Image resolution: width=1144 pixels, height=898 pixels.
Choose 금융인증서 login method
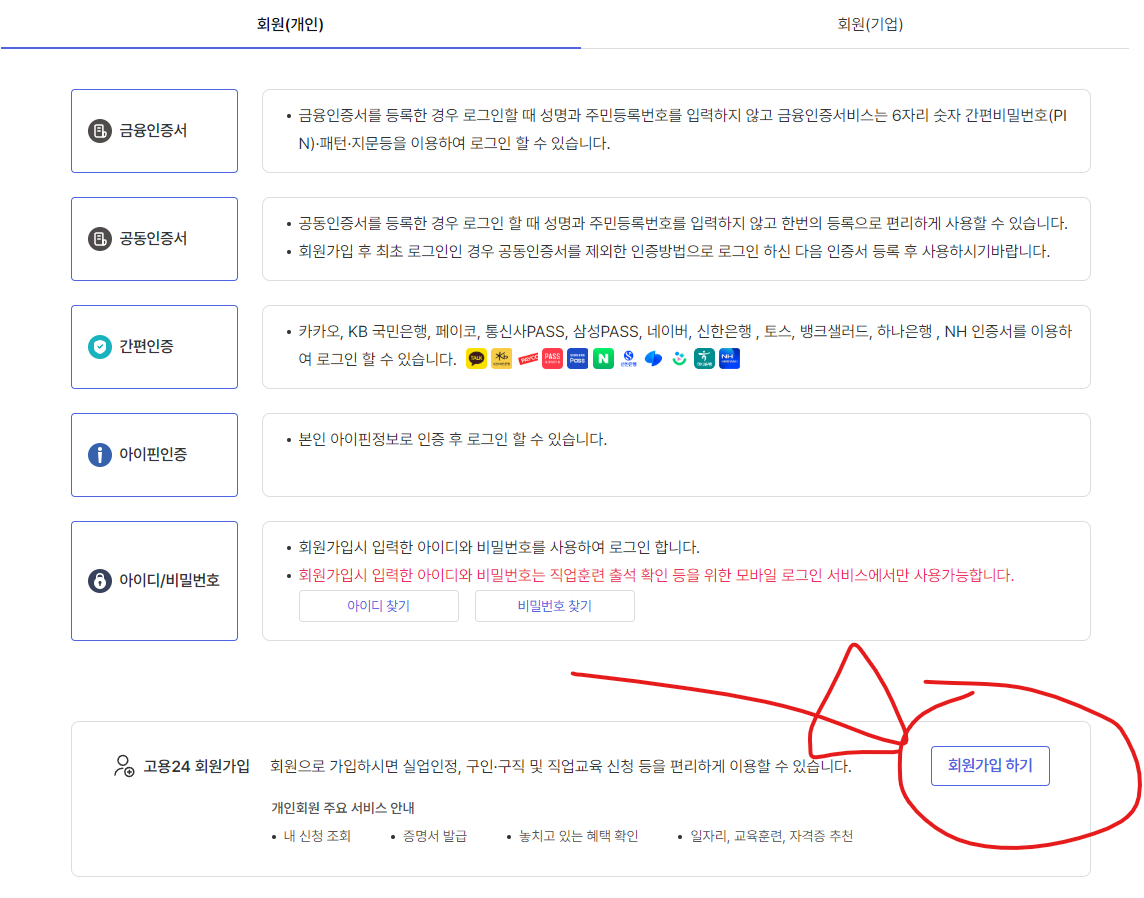155,131
